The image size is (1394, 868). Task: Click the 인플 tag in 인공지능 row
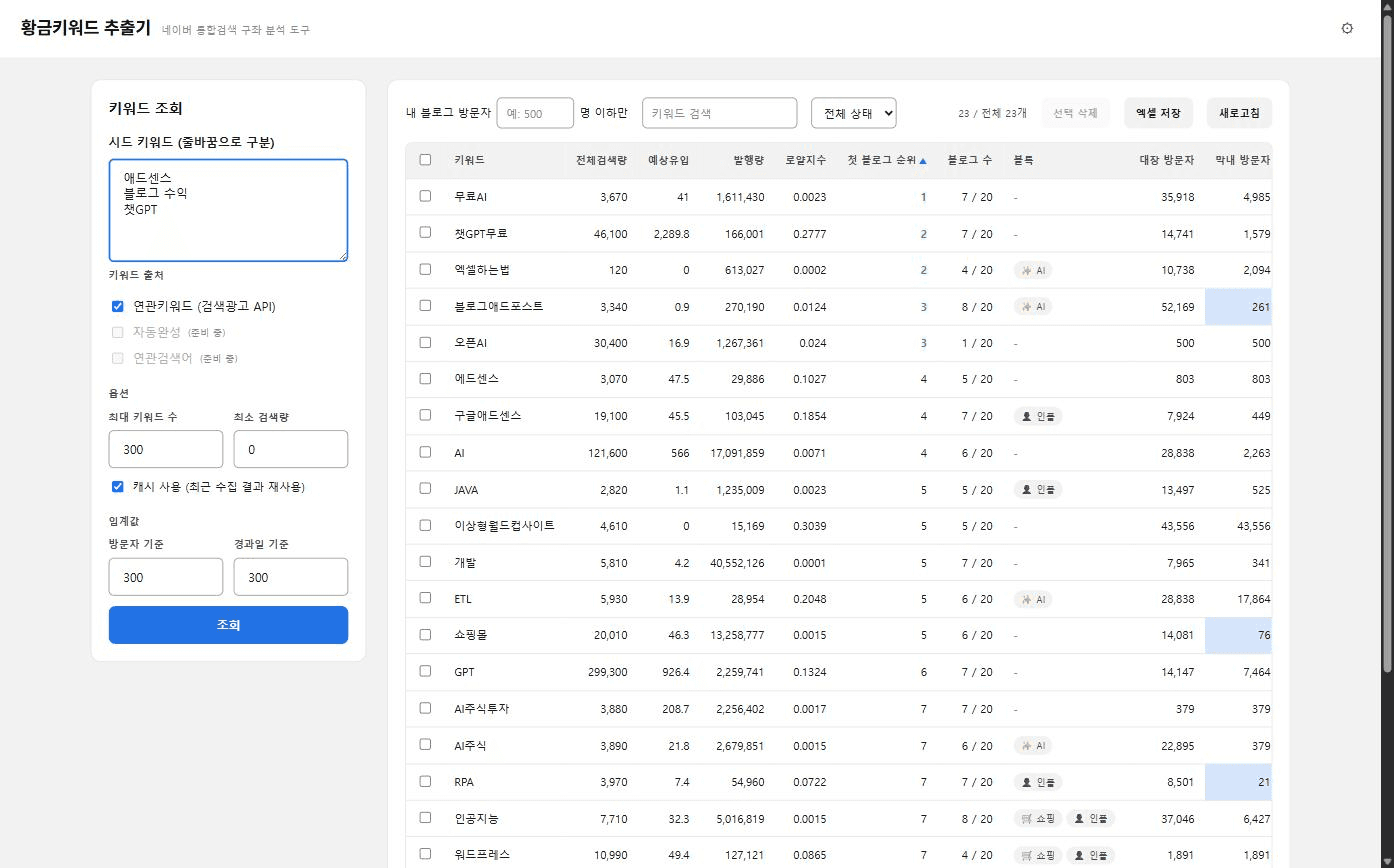pos(1091,819)
